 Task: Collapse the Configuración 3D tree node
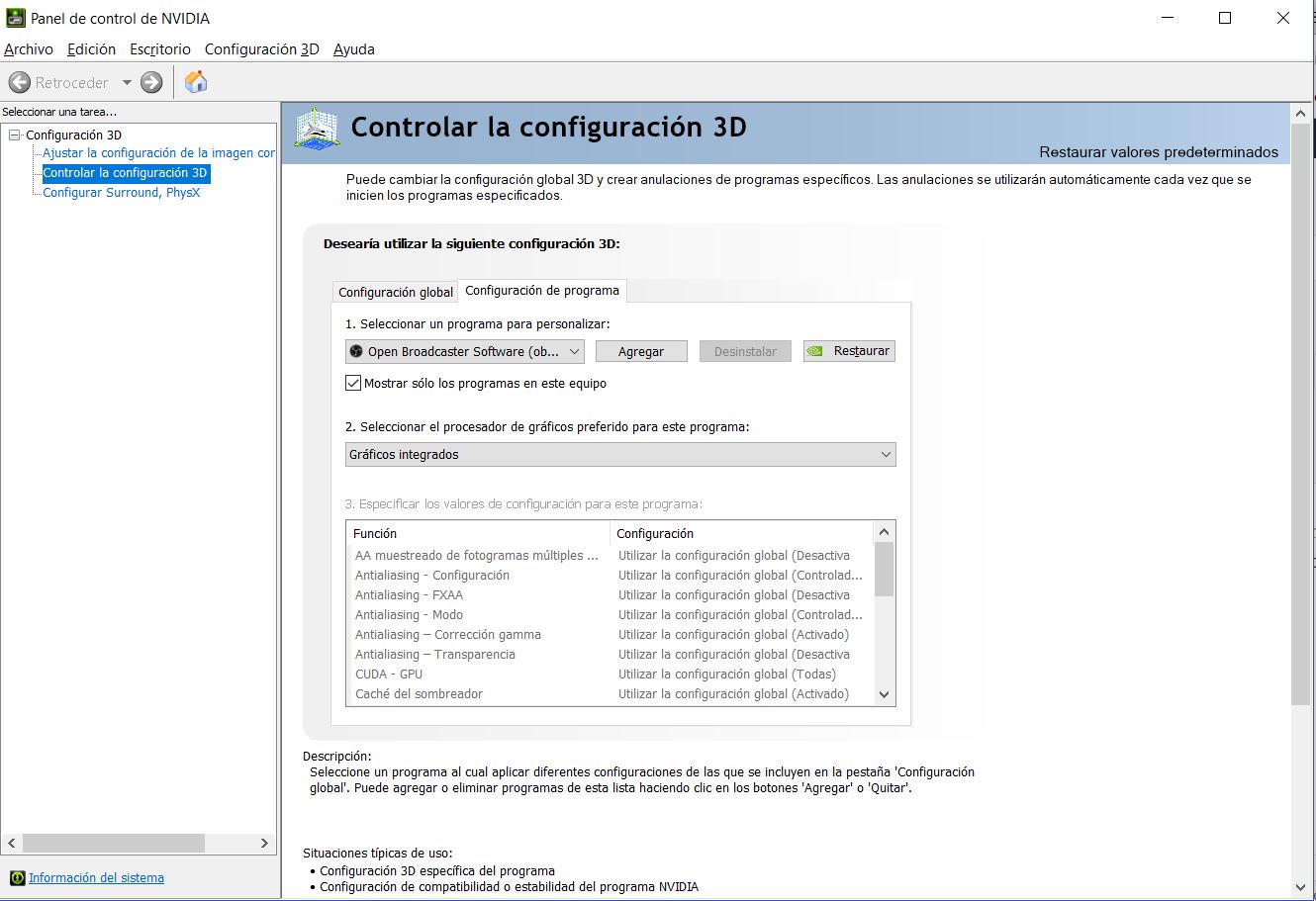click(15, 135)
